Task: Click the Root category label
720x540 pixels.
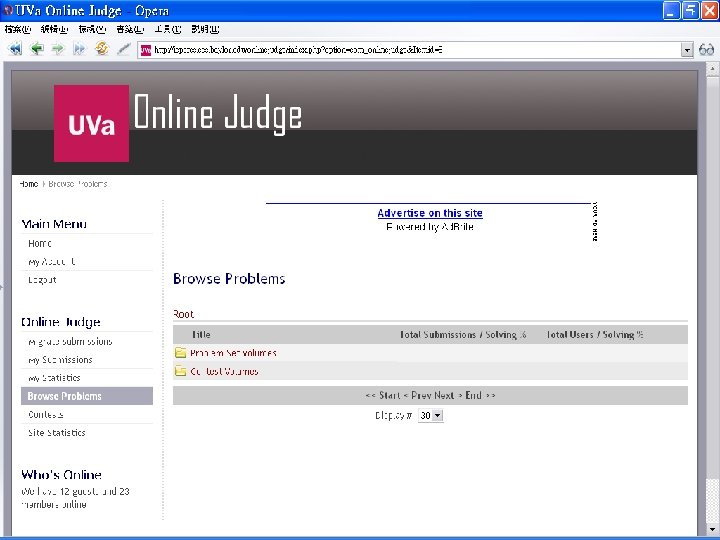Action: (183, 314)
